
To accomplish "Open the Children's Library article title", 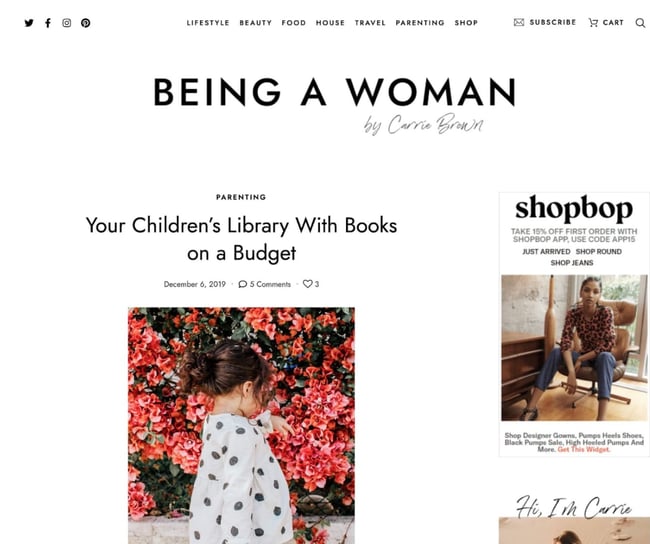I will coord(241,239).
